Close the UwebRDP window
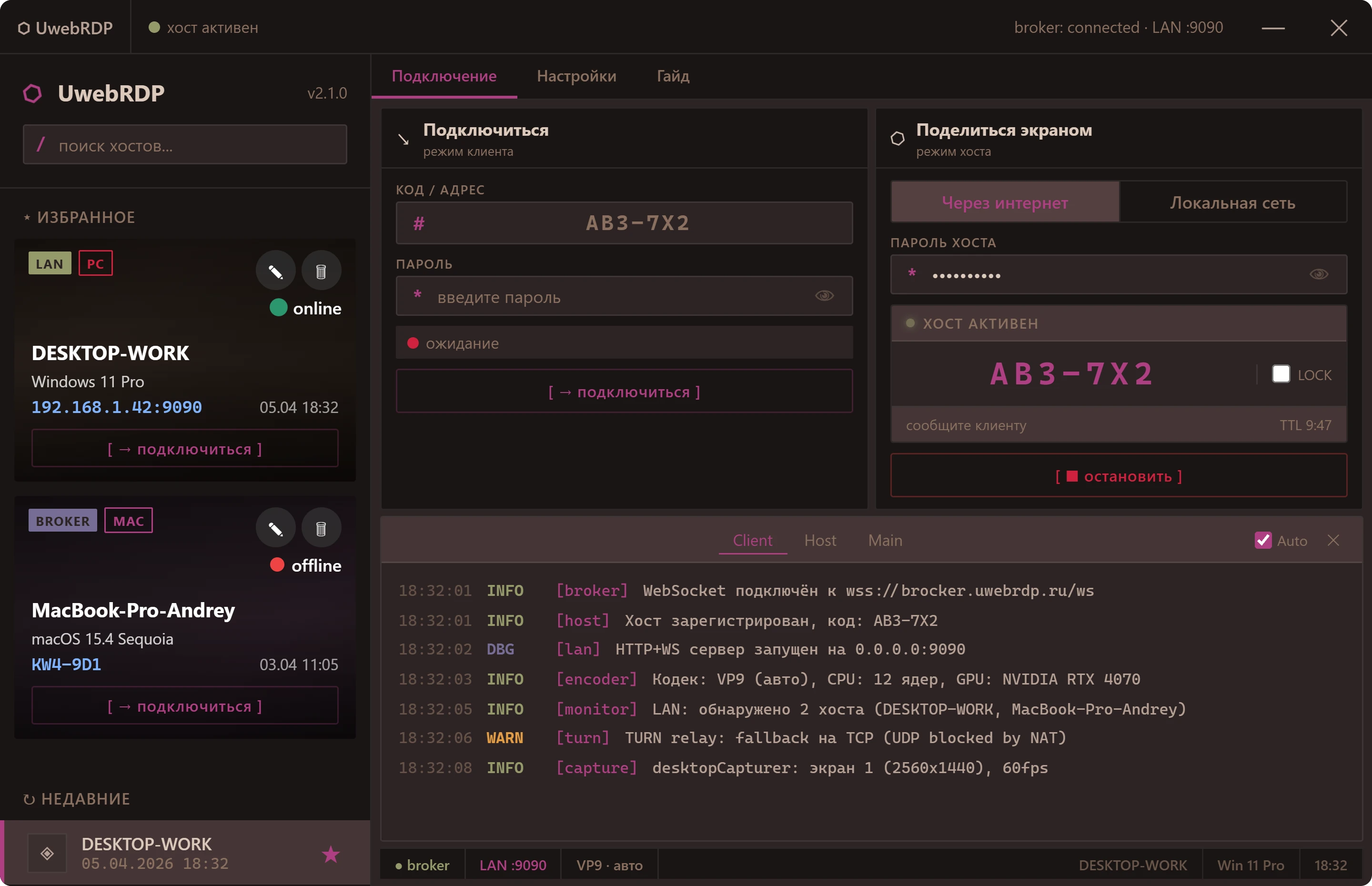Viewport: 1372px width, 886px height. (1339, 28)
